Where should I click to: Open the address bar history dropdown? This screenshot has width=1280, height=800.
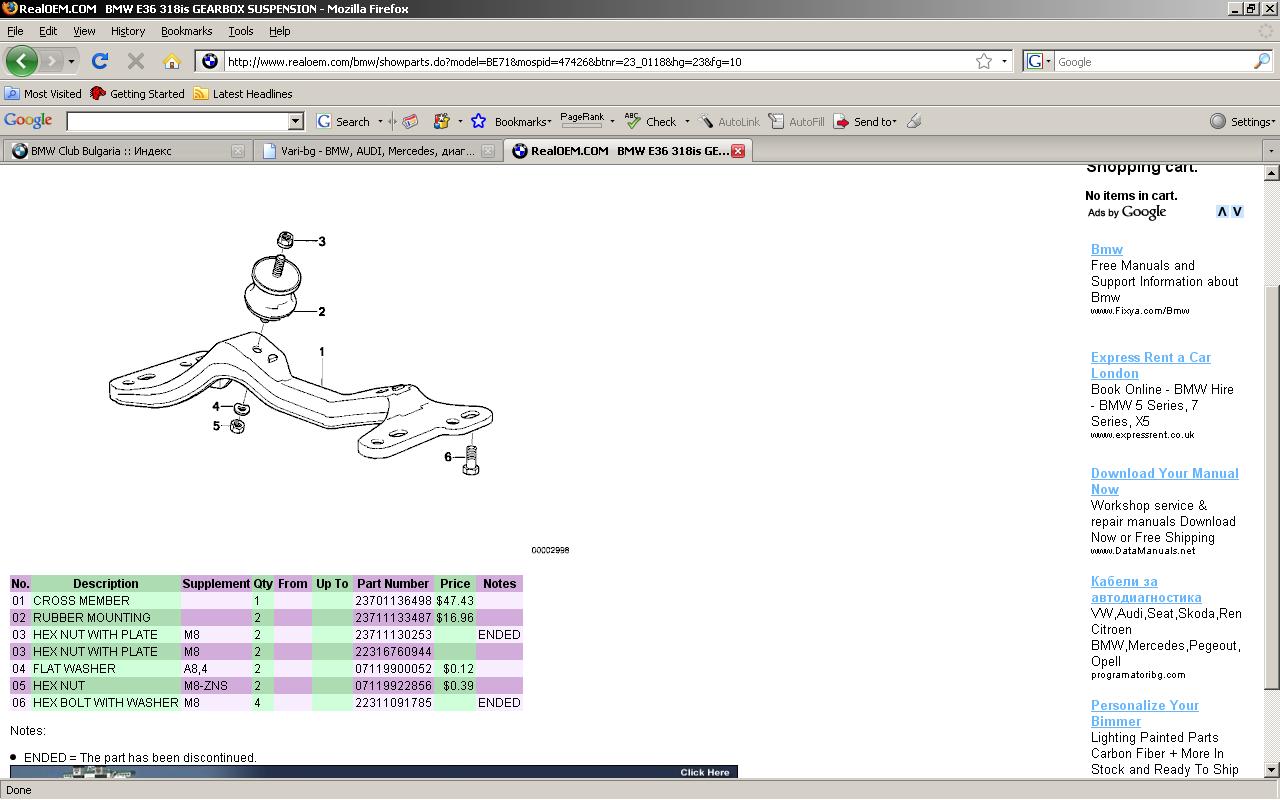pos(1005,62)
